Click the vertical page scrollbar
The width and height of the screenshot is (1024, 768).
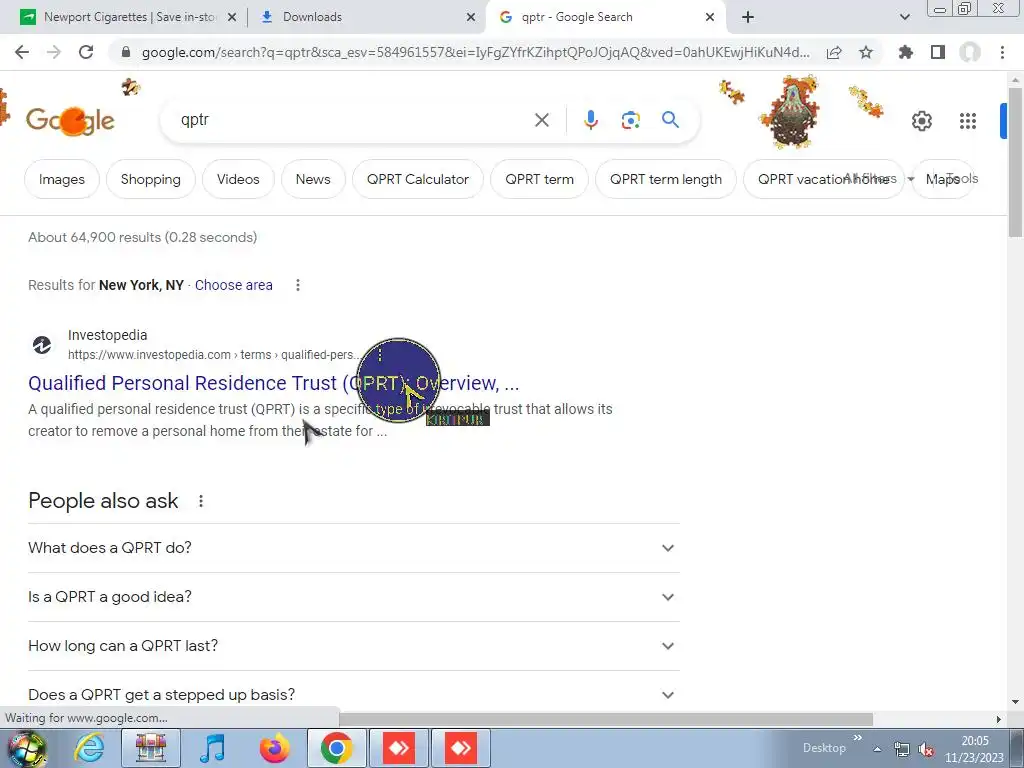1015,162
